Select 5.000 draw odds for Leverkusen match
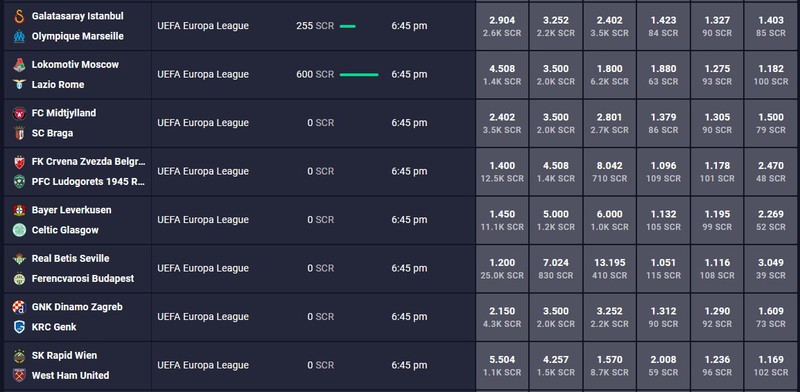The height and width of the screenshot is (392, 800). [556, 220]
